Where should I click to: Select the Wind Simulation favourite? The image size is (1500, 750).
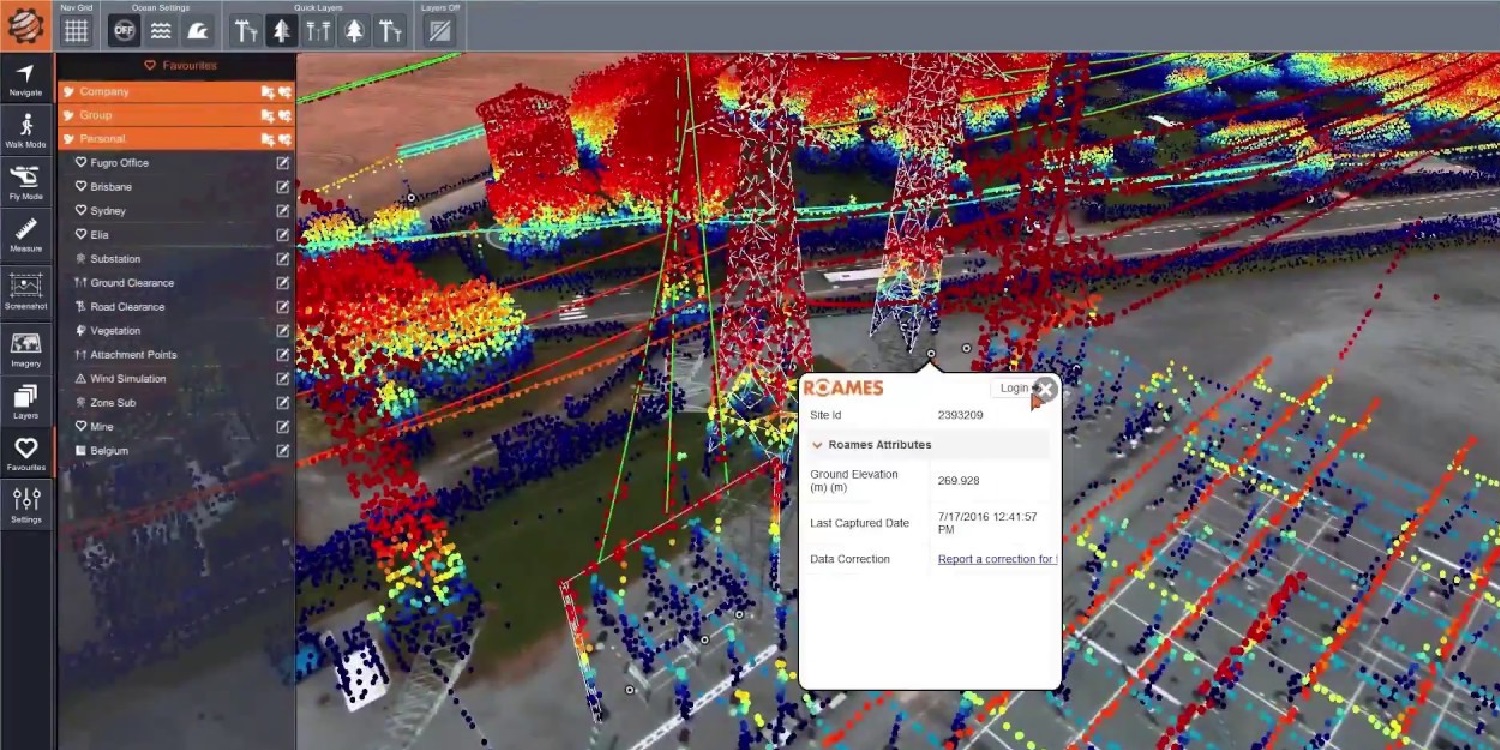128,379
